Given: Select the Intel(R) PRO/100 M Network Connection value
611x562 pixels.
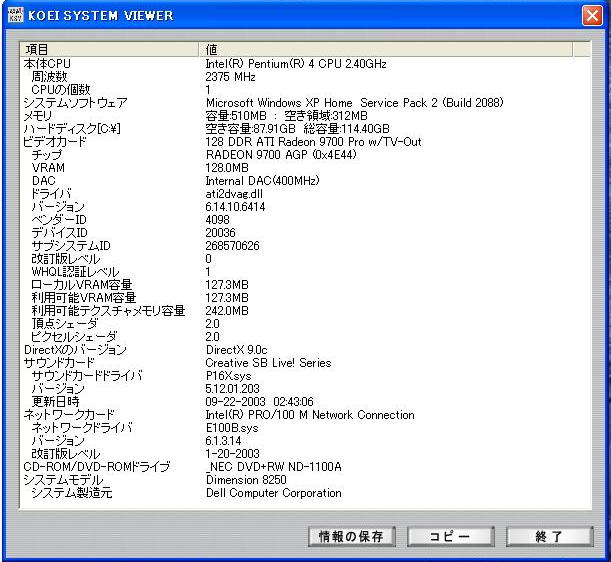Looking at the screenshot, I should click(x=310, y=415).
